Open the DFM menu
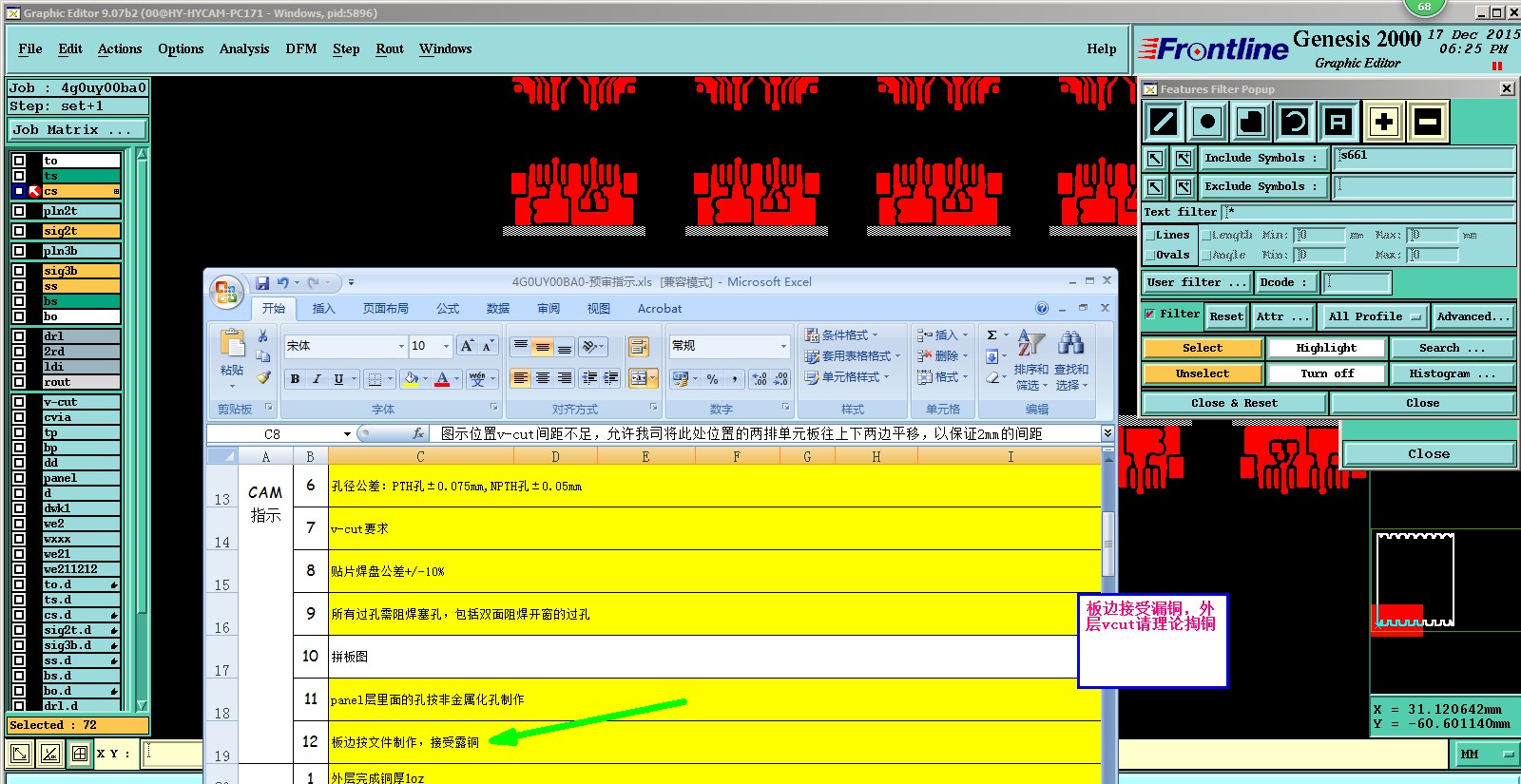 tap(301, 48)
